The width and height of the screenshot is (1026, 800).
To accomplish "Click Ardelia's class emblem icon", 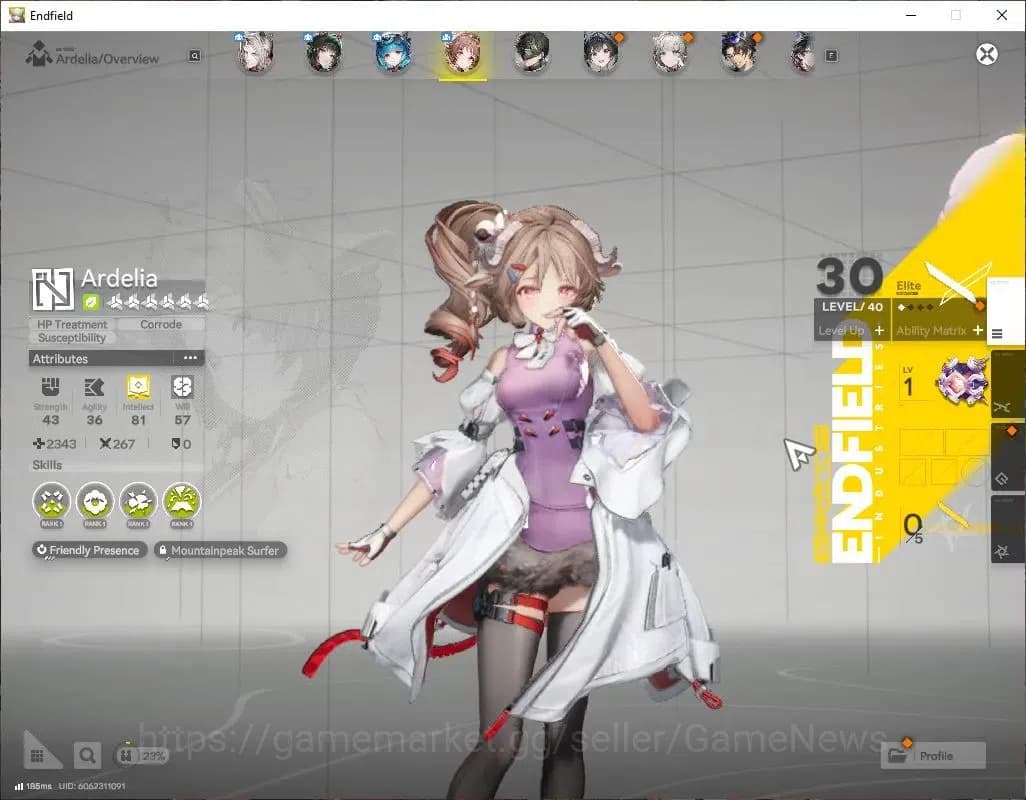I will click(52, 288).
